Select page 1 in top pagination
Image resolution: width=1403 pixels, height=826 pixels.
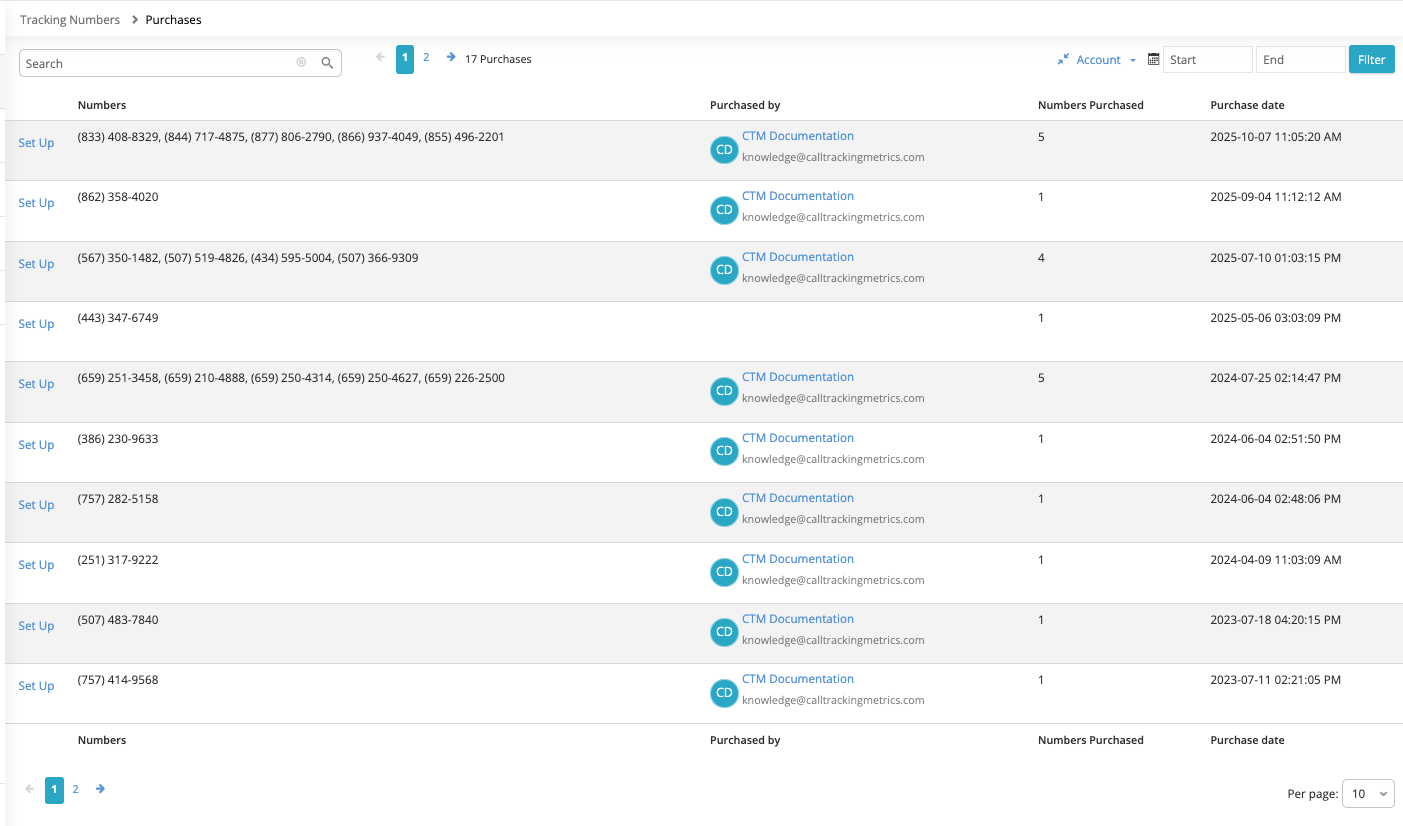pos(405,59)
